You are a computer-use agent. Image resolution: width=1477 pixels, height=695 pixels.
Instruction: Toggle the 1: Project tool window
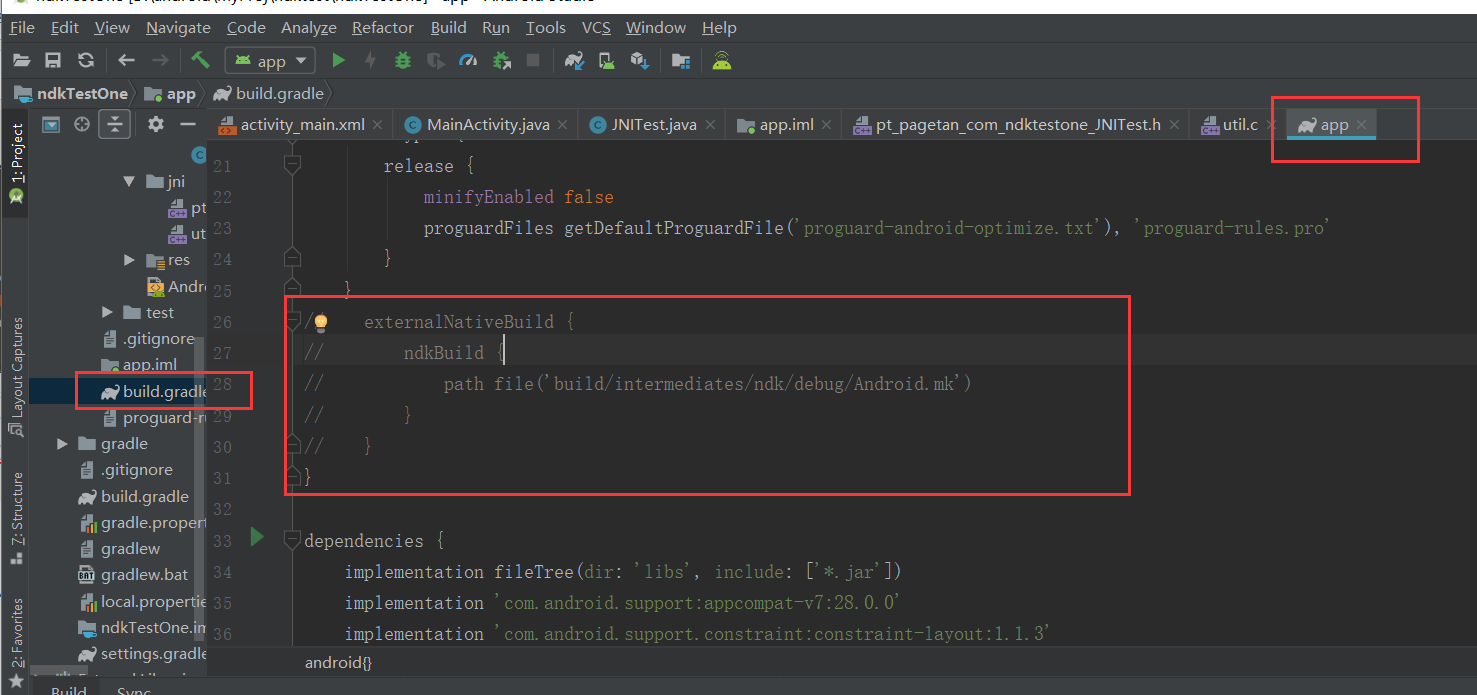(16, 165)
